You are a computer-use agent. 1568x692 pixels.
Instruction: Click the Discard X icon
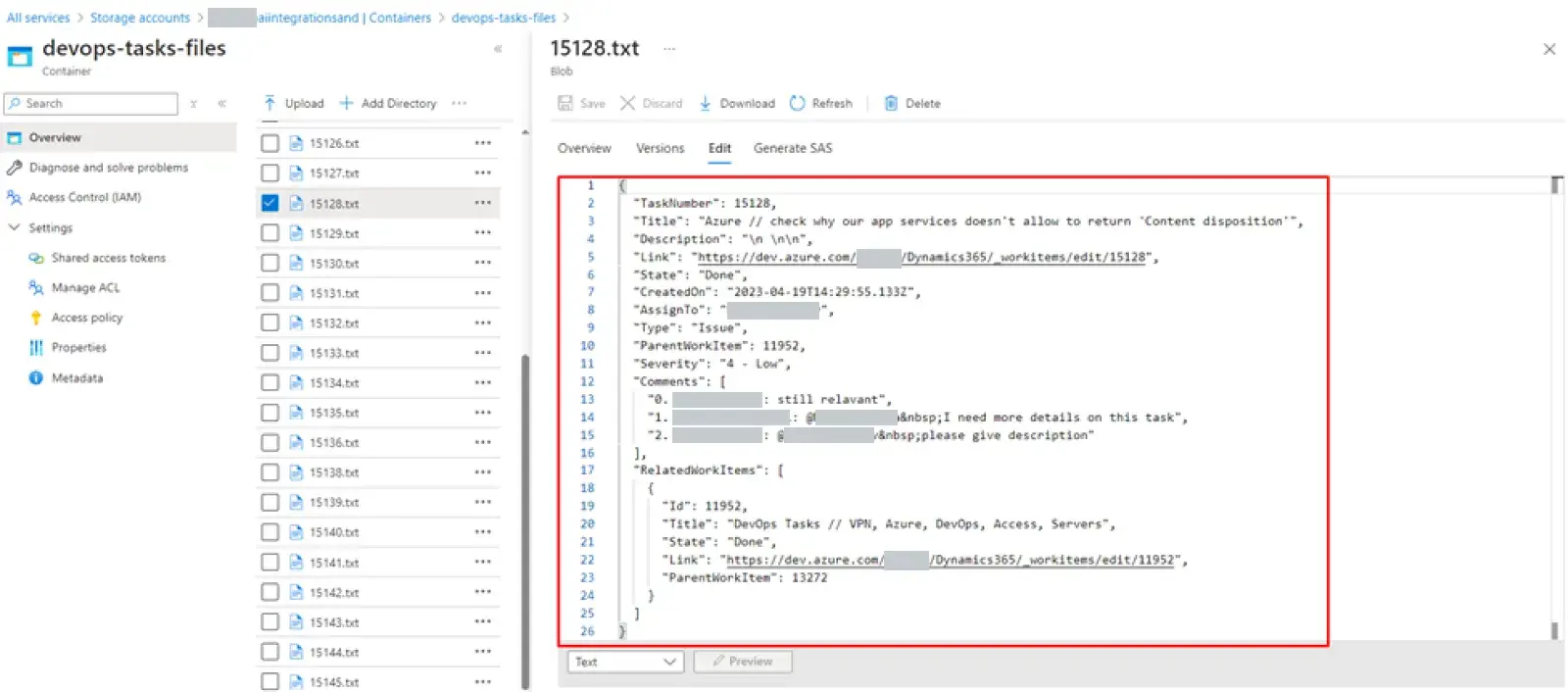pyautogui.click(x=628, y=103)
